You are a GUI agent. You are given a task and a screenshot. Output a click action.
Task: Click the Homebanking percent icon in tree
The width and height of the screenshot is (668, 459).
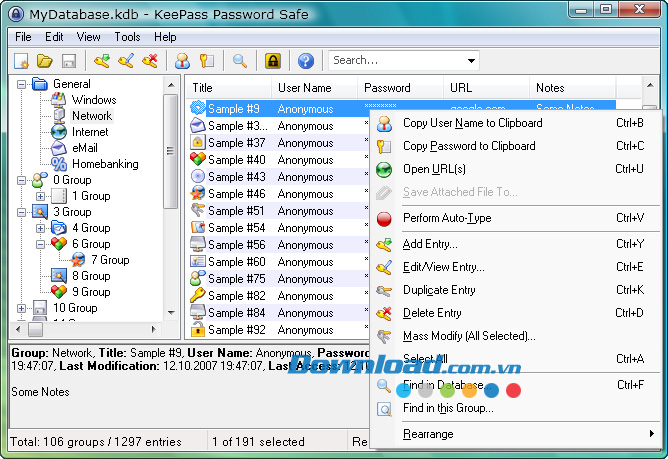click(58, 164)
